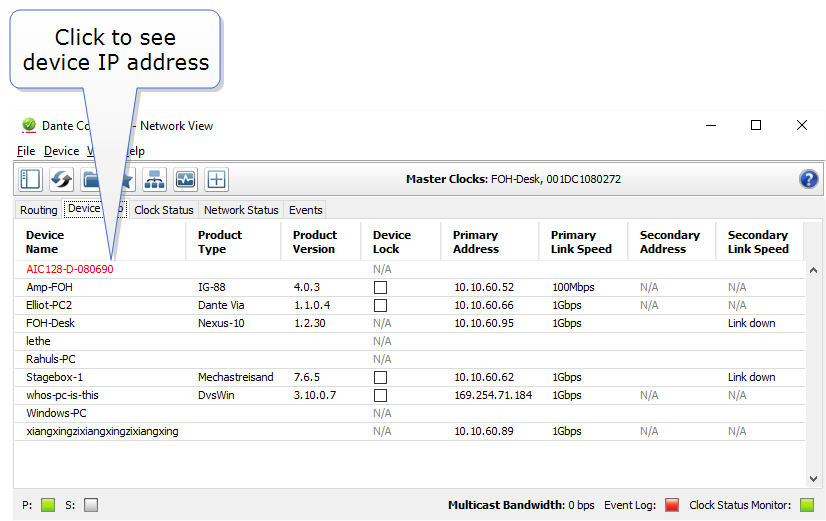This screenshot has height=521, width=826.
Task: Open the network topology tree icon
Action: [x=154, y=179]
